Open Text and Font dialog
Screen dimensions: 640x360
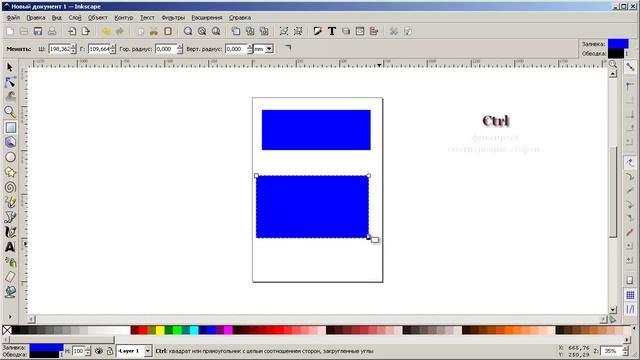coord(332,31)
